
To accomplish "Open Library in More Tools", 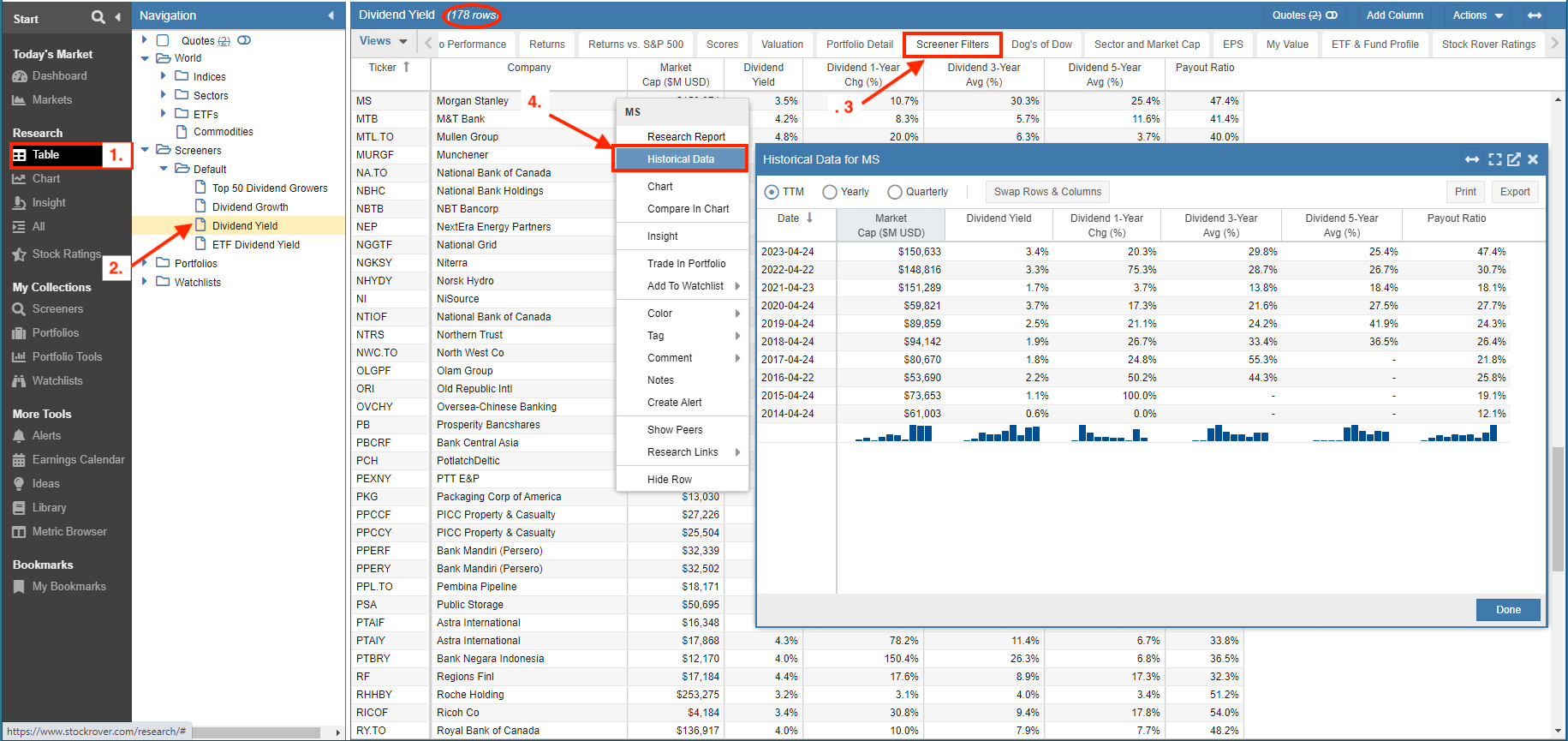I will click(x=39, y=508).
